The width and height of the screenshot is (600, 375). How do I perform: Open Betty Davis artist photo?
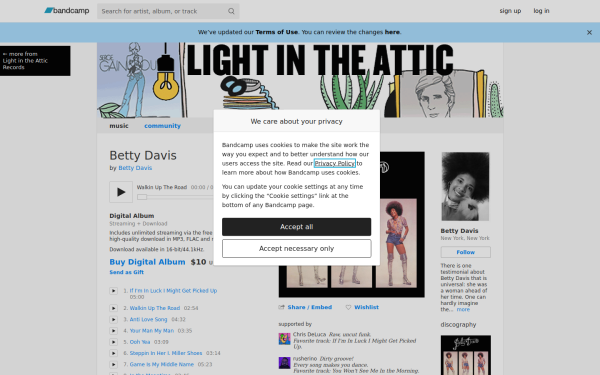click(x=465, y=186)
